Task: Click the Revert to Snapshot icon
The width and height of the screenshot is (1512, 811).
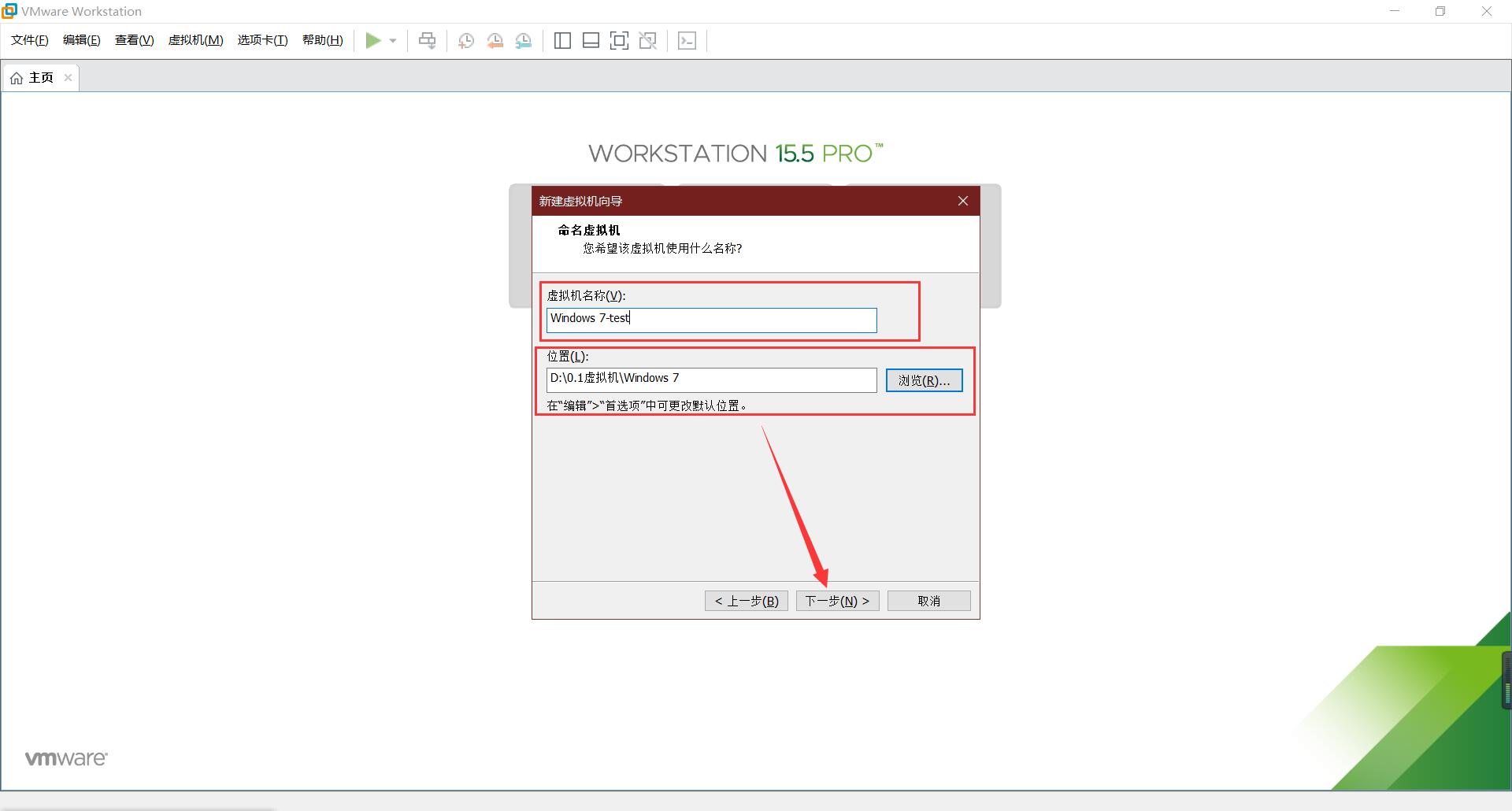Action: pyautogui.click(x=495, y=41)
